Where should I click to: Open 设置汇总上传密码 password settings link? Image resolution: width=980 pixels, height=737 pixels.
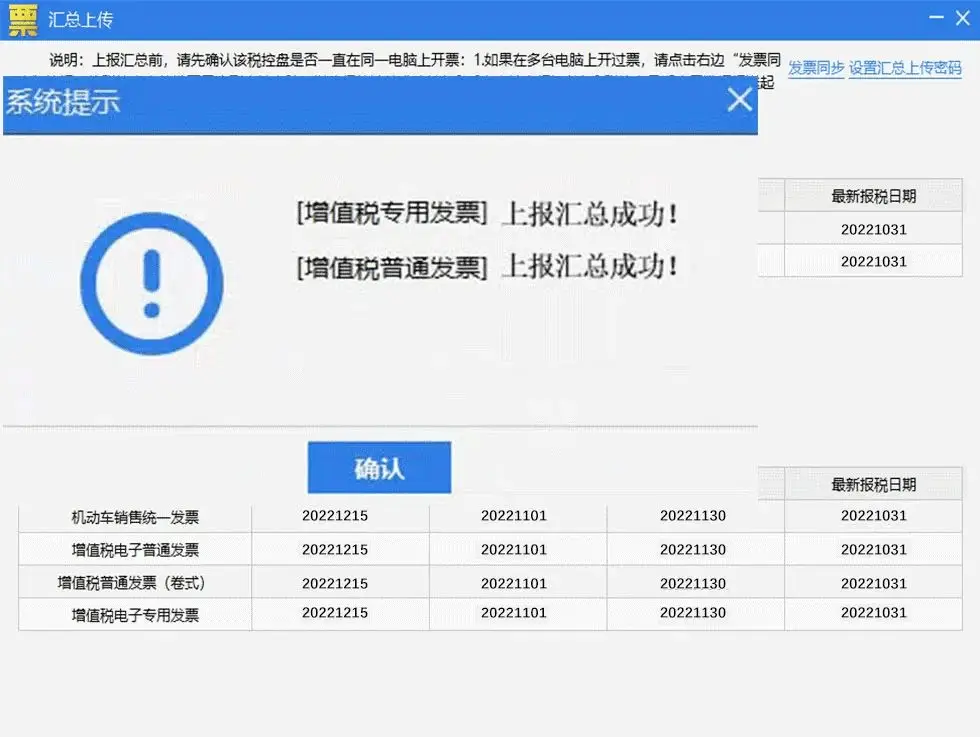905,69
